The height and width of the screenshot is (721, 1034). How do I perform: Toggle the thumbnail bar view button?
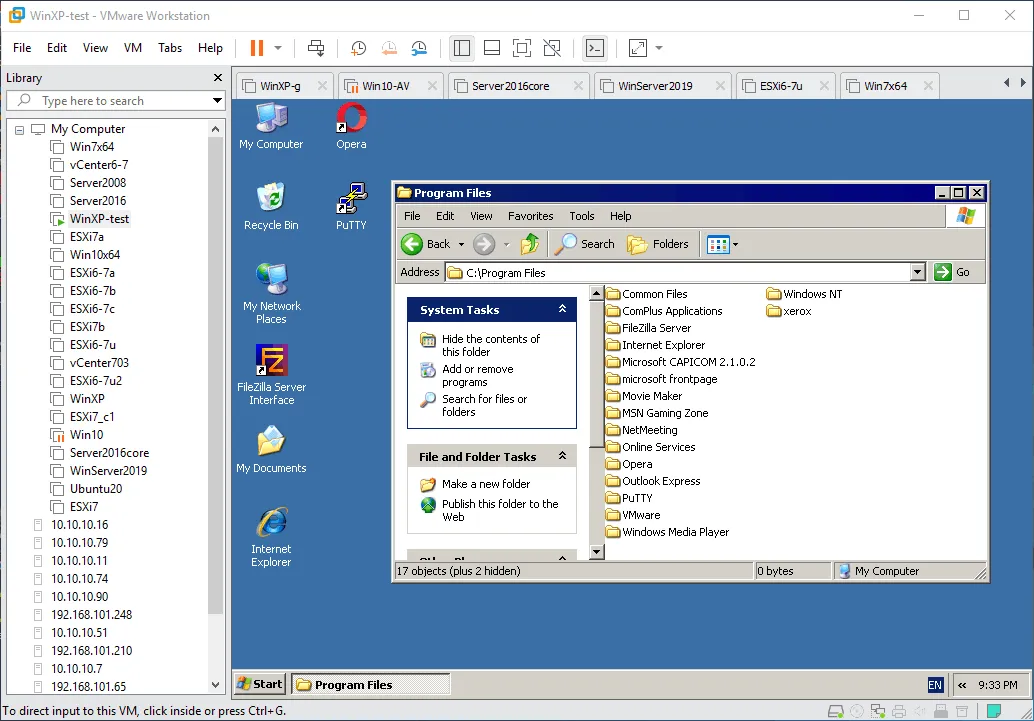[491, 48]
